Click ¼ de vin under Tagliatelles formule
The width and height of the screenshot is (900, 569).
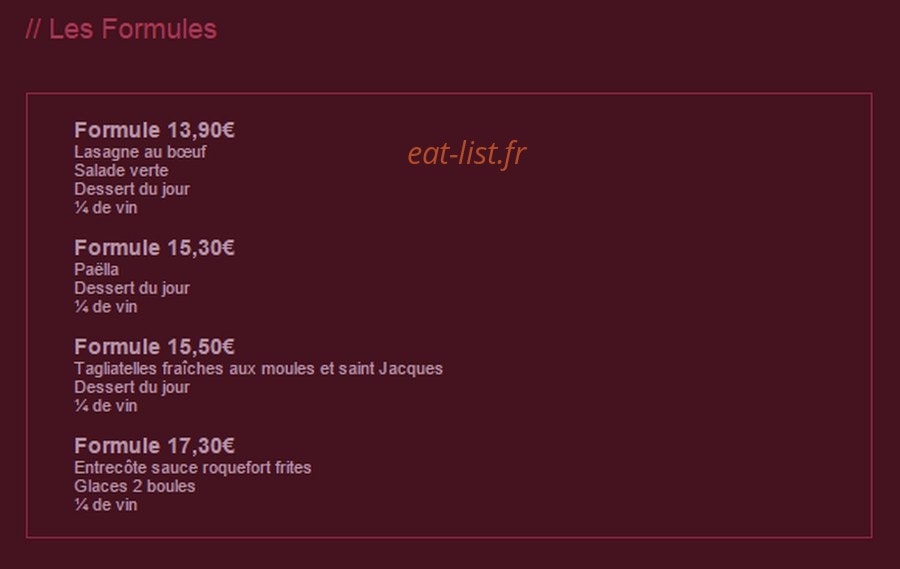point(106,406)
